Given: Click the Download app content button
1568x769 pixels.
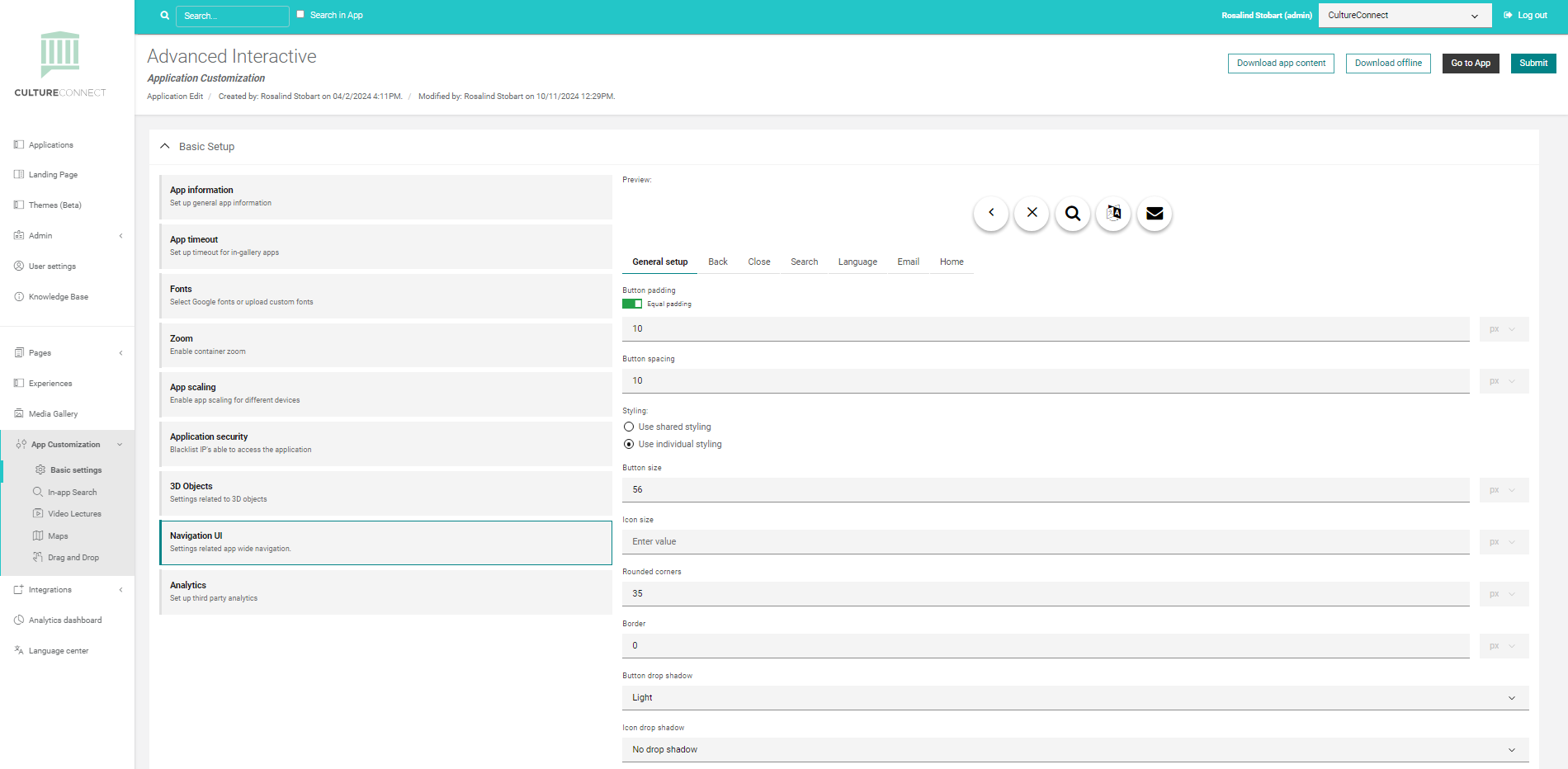Looking at the screenshot, I should pyautogui.click(x=1281, y=64).
